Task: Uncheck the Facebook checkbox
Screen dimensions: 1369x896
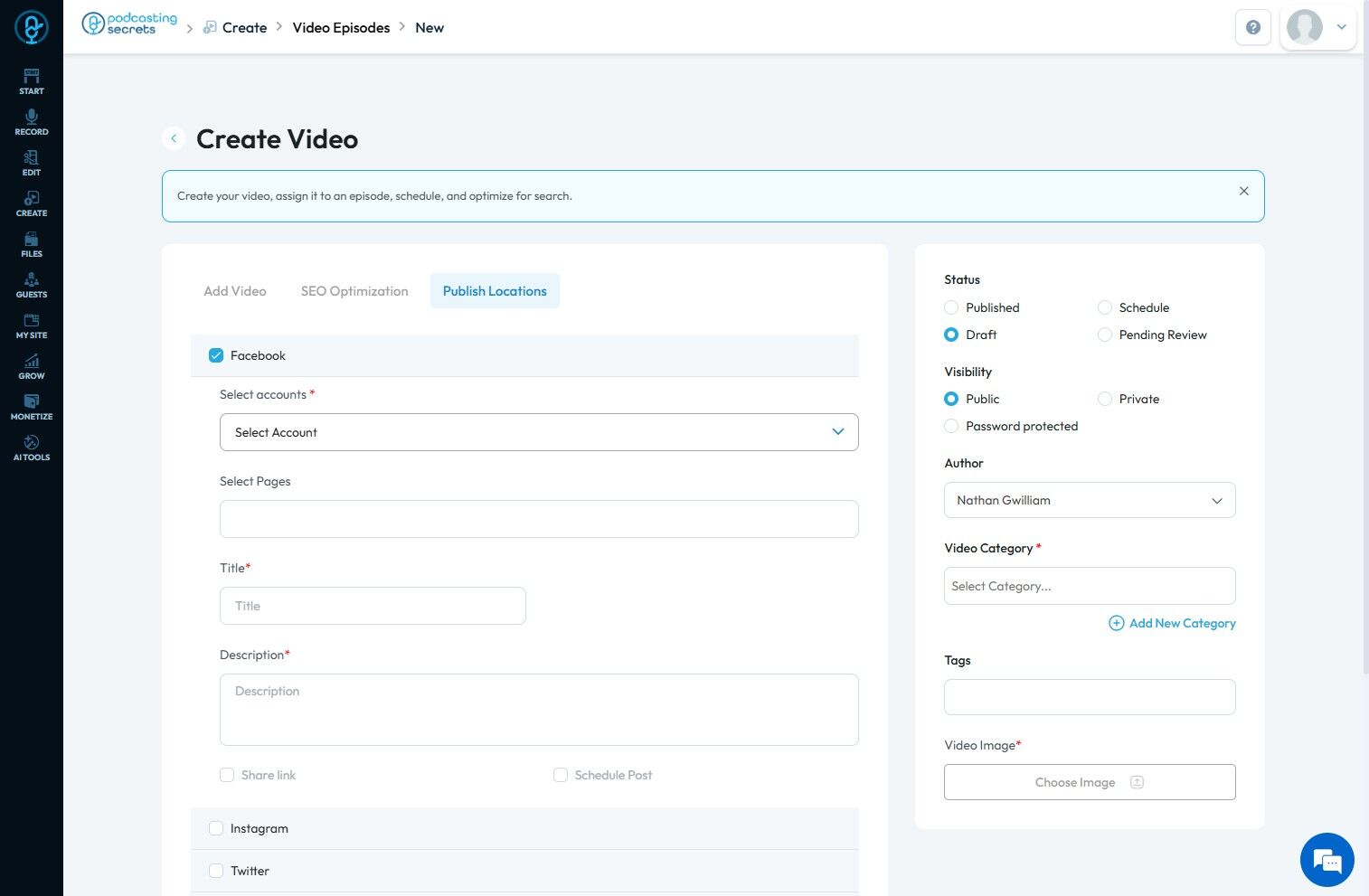Action: (x=216, y=355)
